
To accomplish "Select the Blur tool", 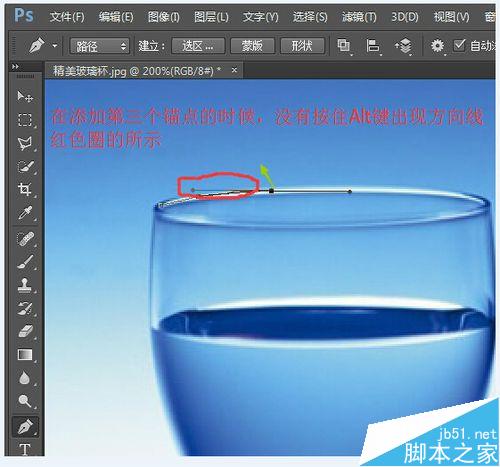I will pyautogui.click(x=25, y=378).
